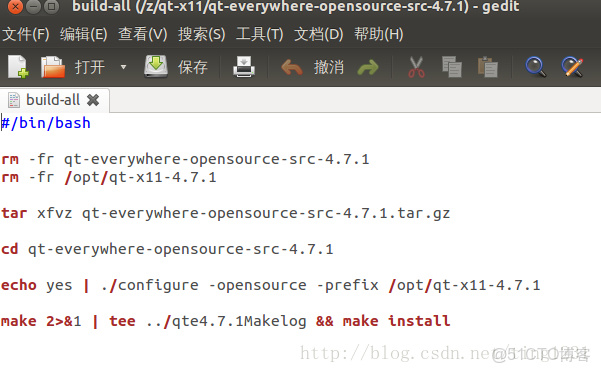The image size is (601, 373).
Task: Click the Print icon
Action: pos(244,67)
